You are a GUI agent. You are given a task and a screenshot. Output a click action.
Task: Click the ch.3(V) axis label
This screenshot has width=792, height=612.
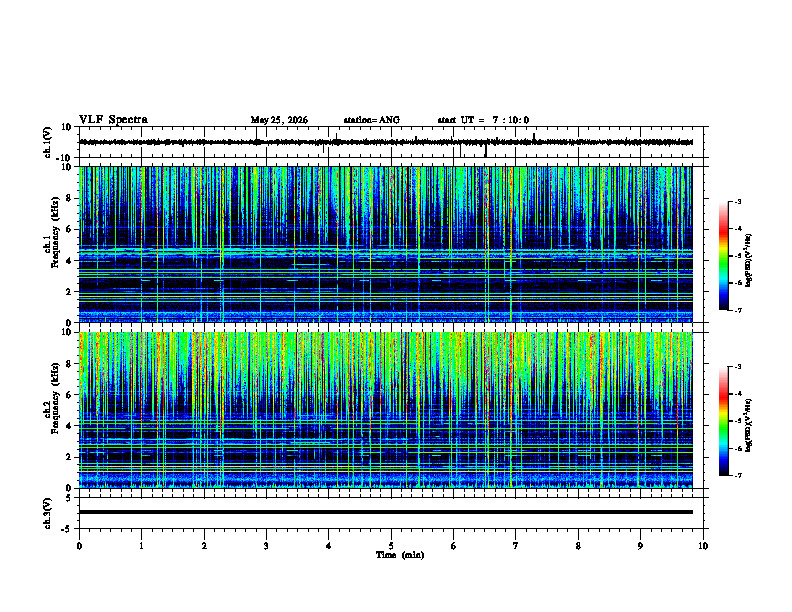(x=48, y=513)
